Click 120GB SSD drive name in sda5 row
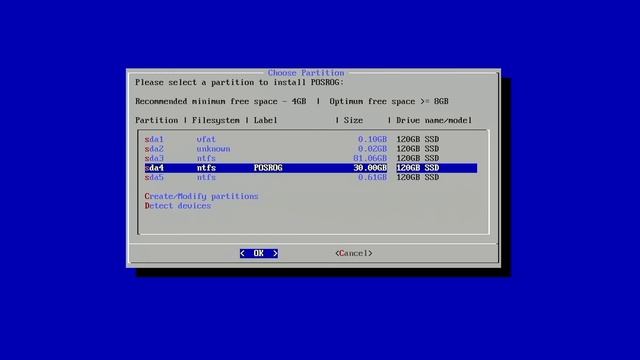Image resolution: width=640 pixels, height=360 pixels. pyautogui.click(x=418, y=177)
